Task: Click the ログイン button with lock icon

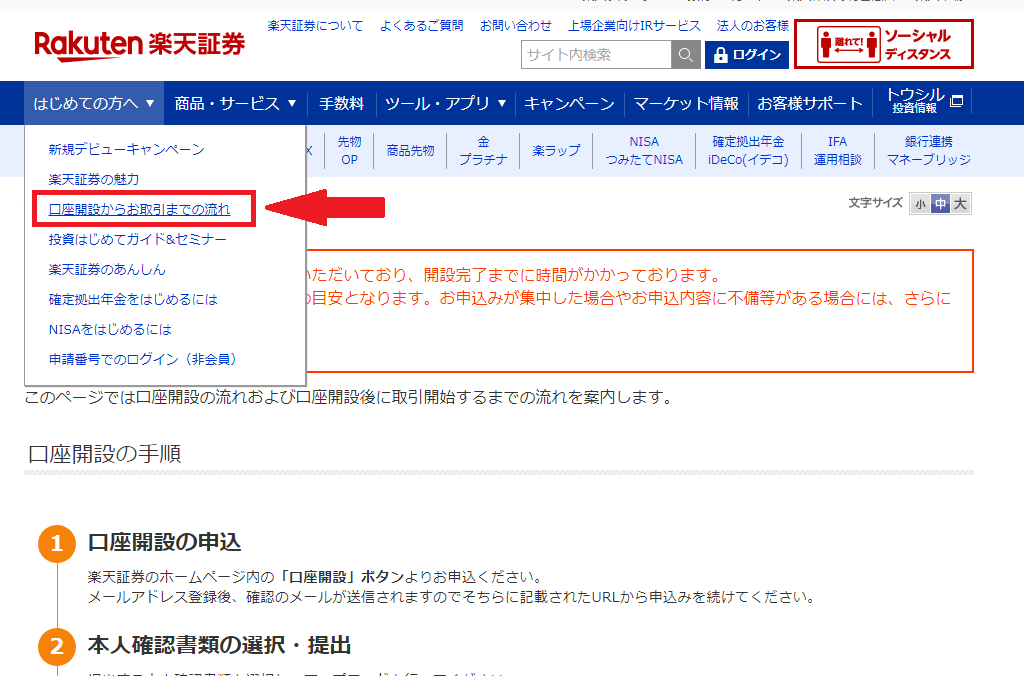Action: coord(746,55)
